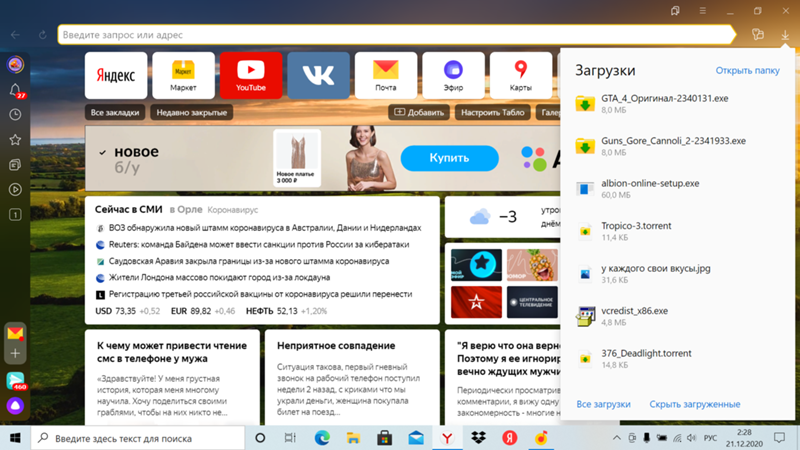800x450 pixels.
Task: Go back with the left arrow icon
Action: (15, 35)
